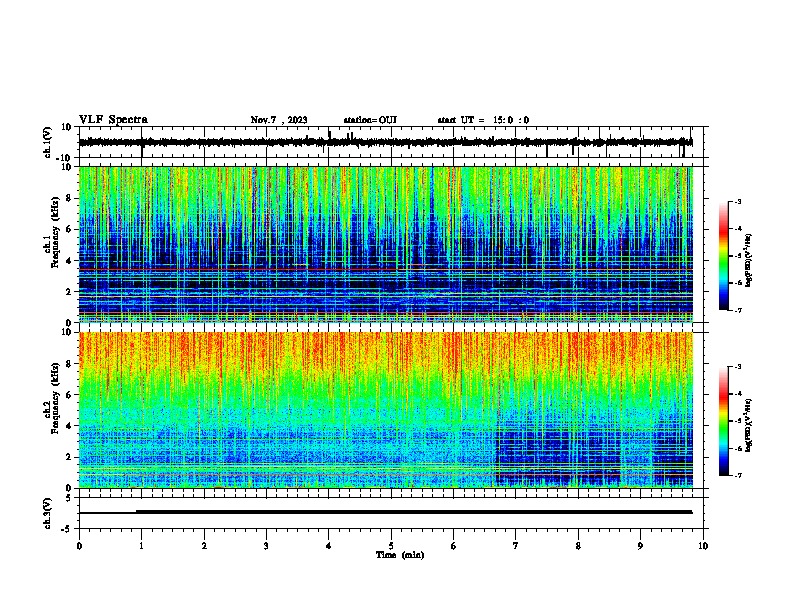Viewport: 792px width, 612px height.
Task: Click the 'start UT = 15:0 :0' label
Action: (x=483, y=120)
